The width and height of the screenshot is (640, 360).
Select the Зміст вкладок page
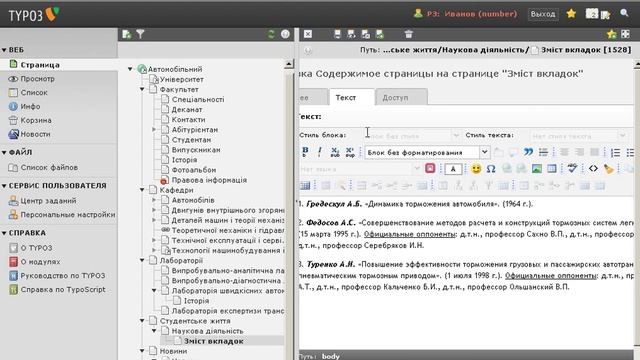[213, 341]
